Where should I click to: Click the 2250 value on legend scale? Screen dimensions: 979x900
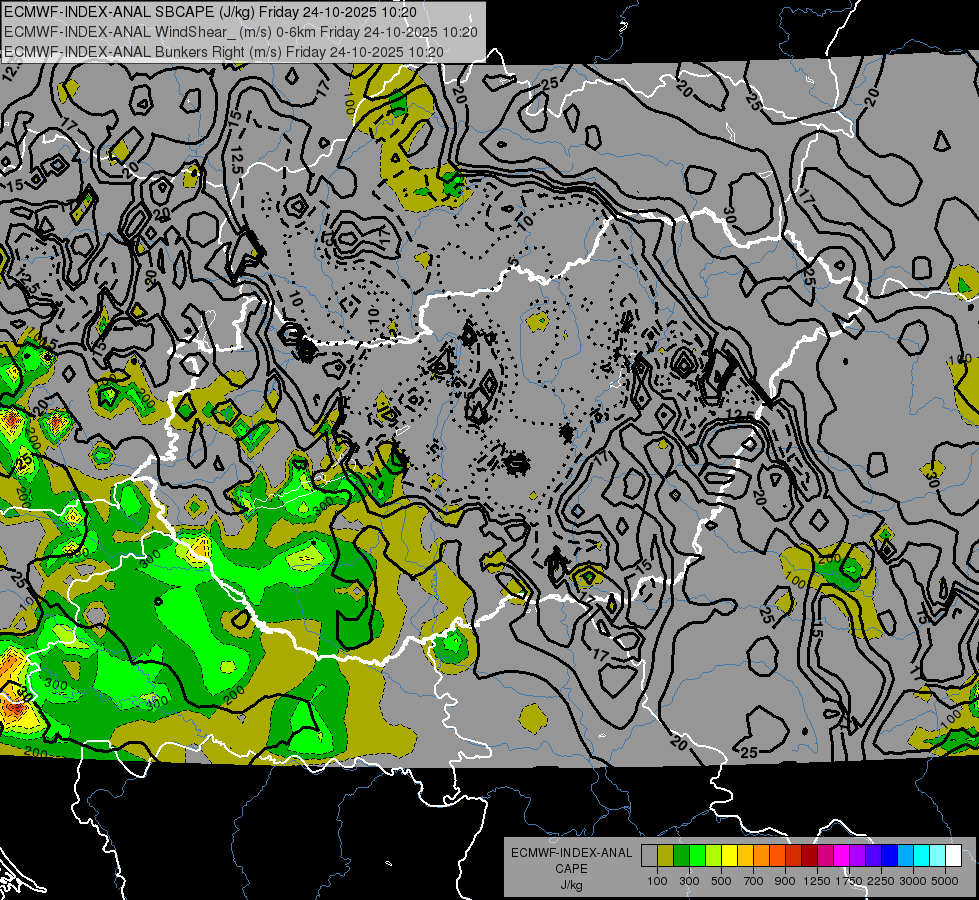(881, 881)
